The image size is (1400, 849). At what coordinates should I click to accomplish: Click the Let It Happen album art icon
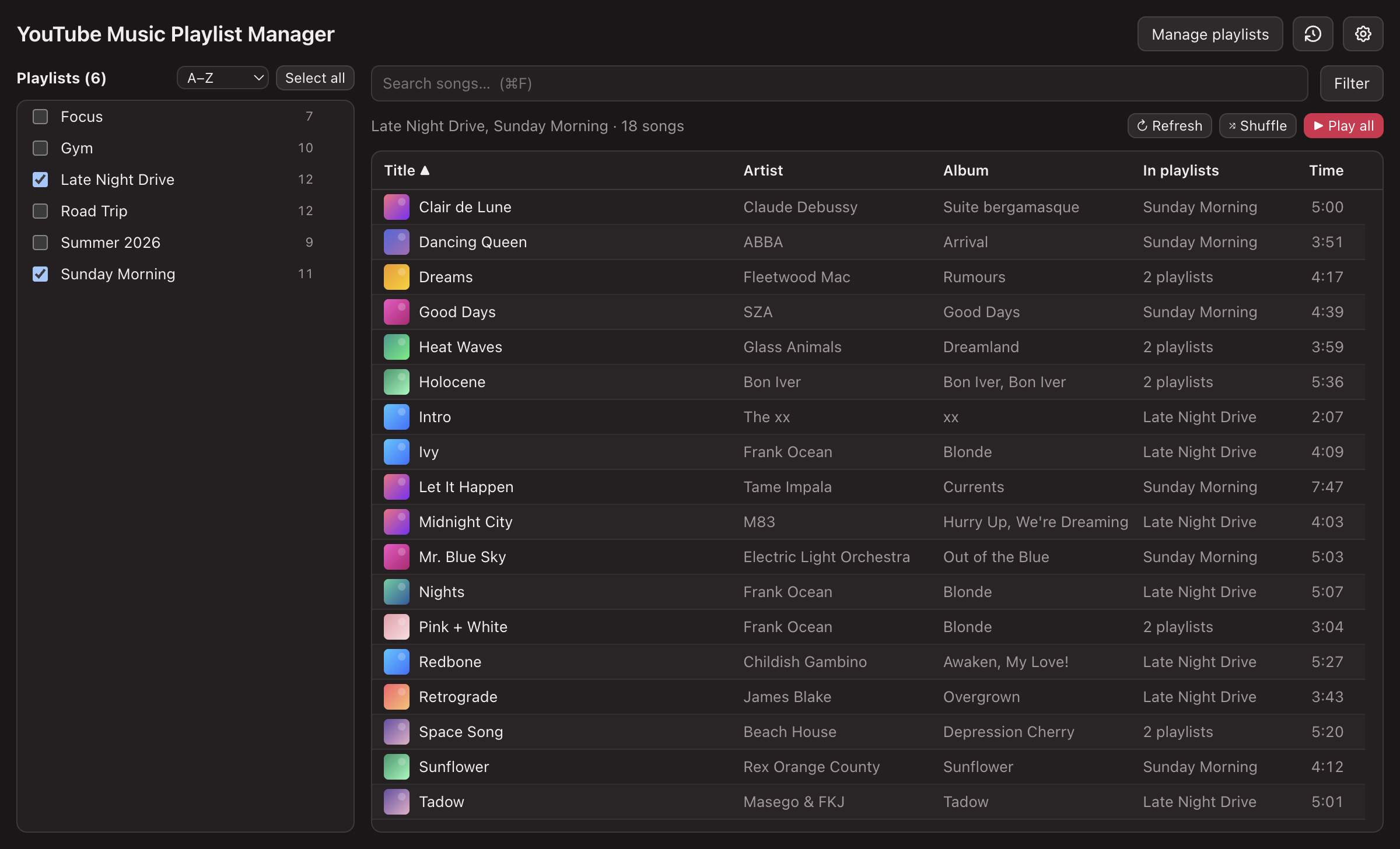pos(397,487)
